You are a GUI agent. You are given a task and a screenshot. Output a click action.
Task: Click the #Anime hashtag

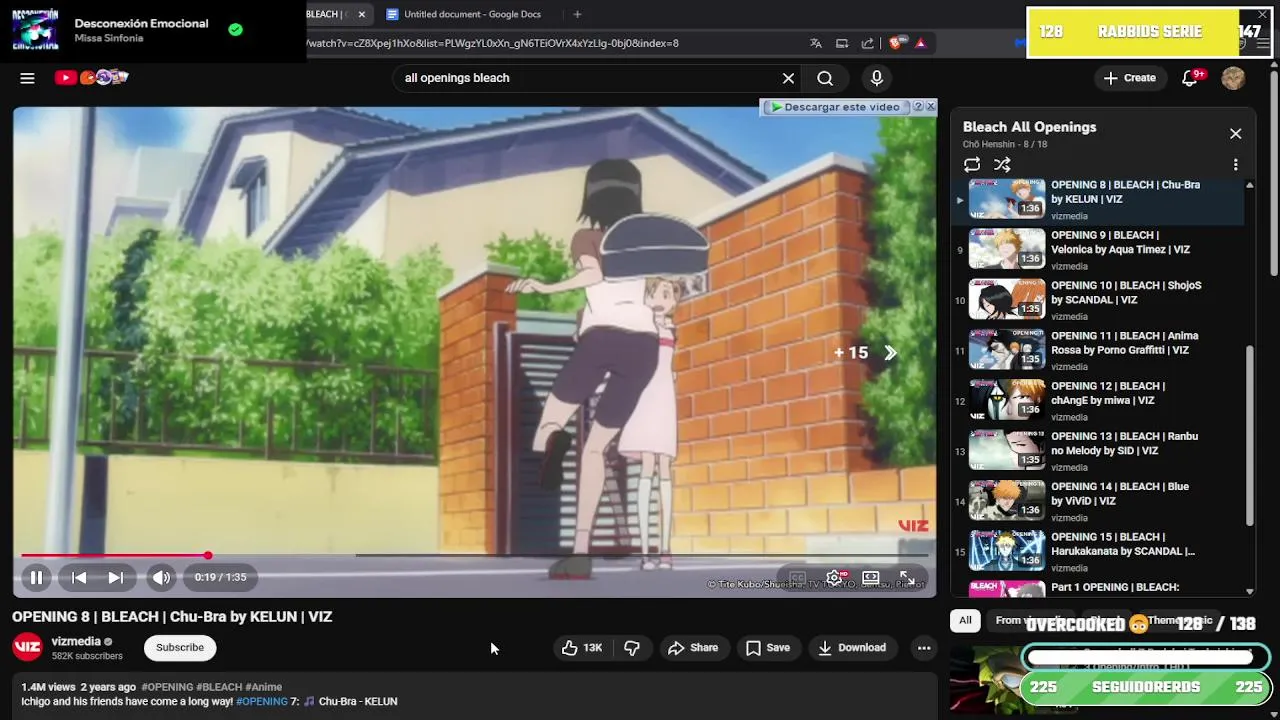264,687
